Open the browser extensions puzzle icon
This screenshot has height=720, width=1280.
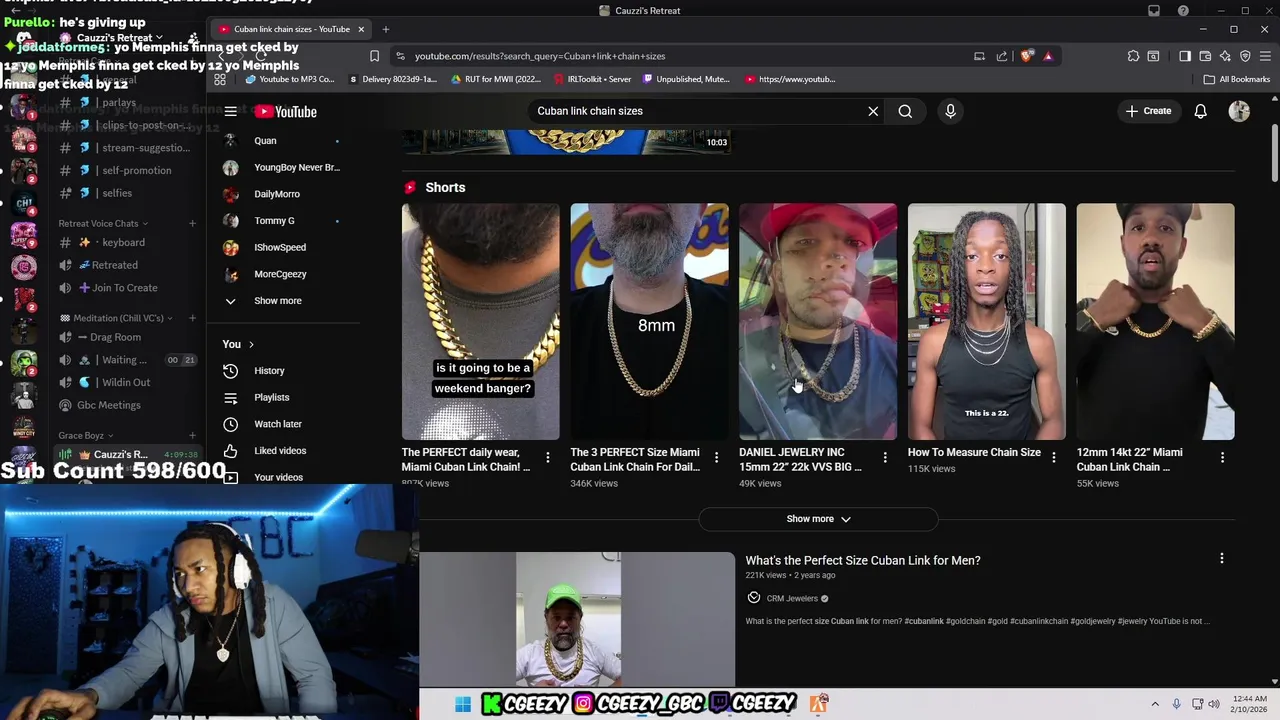pos(1133,56)
